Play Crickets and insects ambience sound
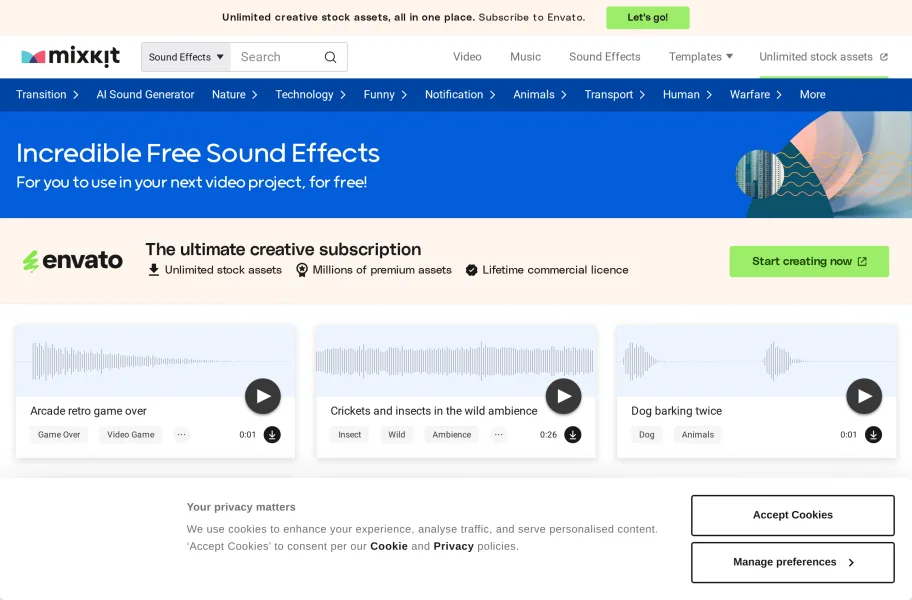Viewport: 912px width, 600px height. pyautogui.click(x=564, y=396)
